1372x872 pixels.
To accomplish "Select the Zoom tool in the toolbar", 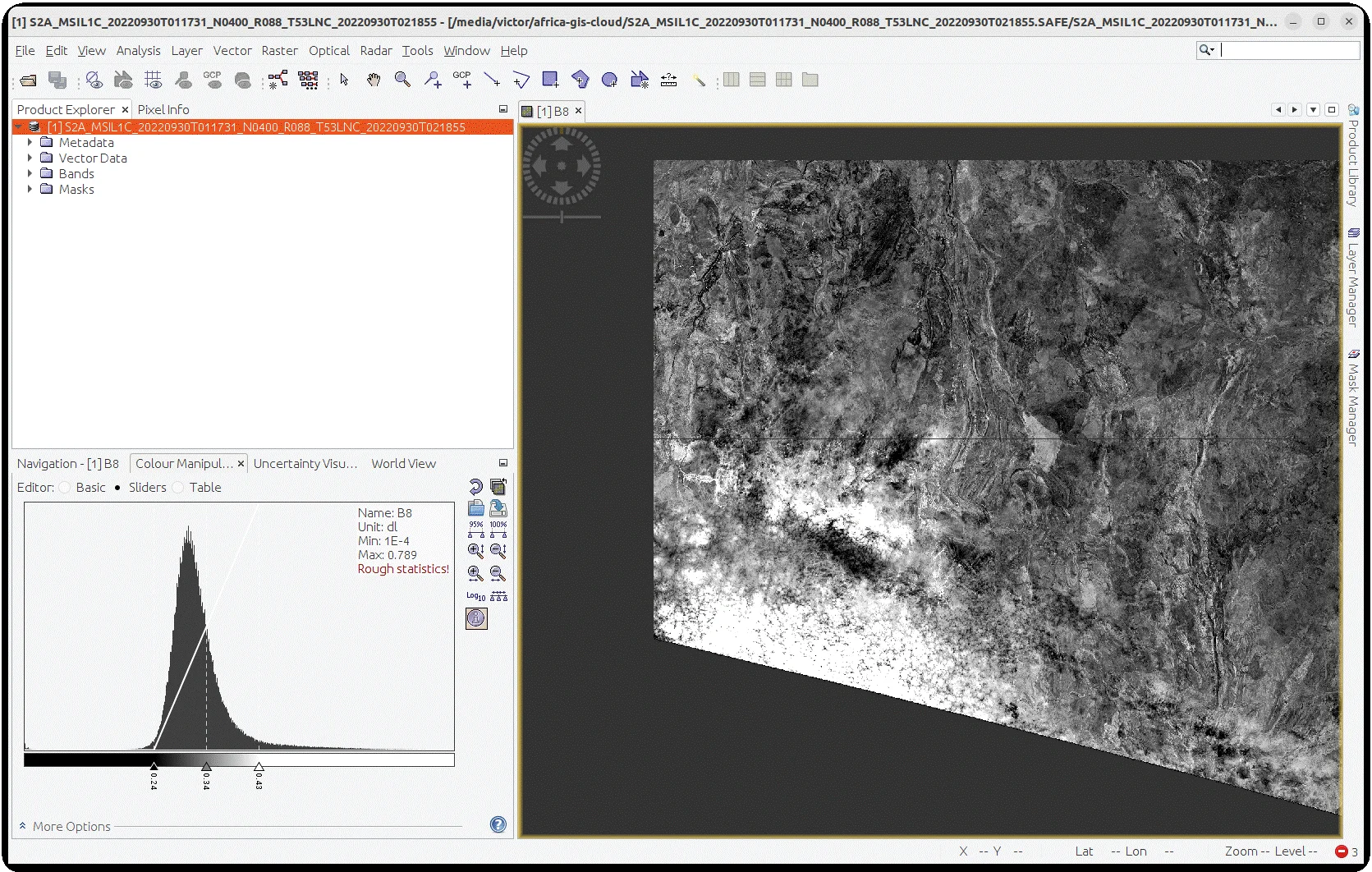I will pos(402,80).
